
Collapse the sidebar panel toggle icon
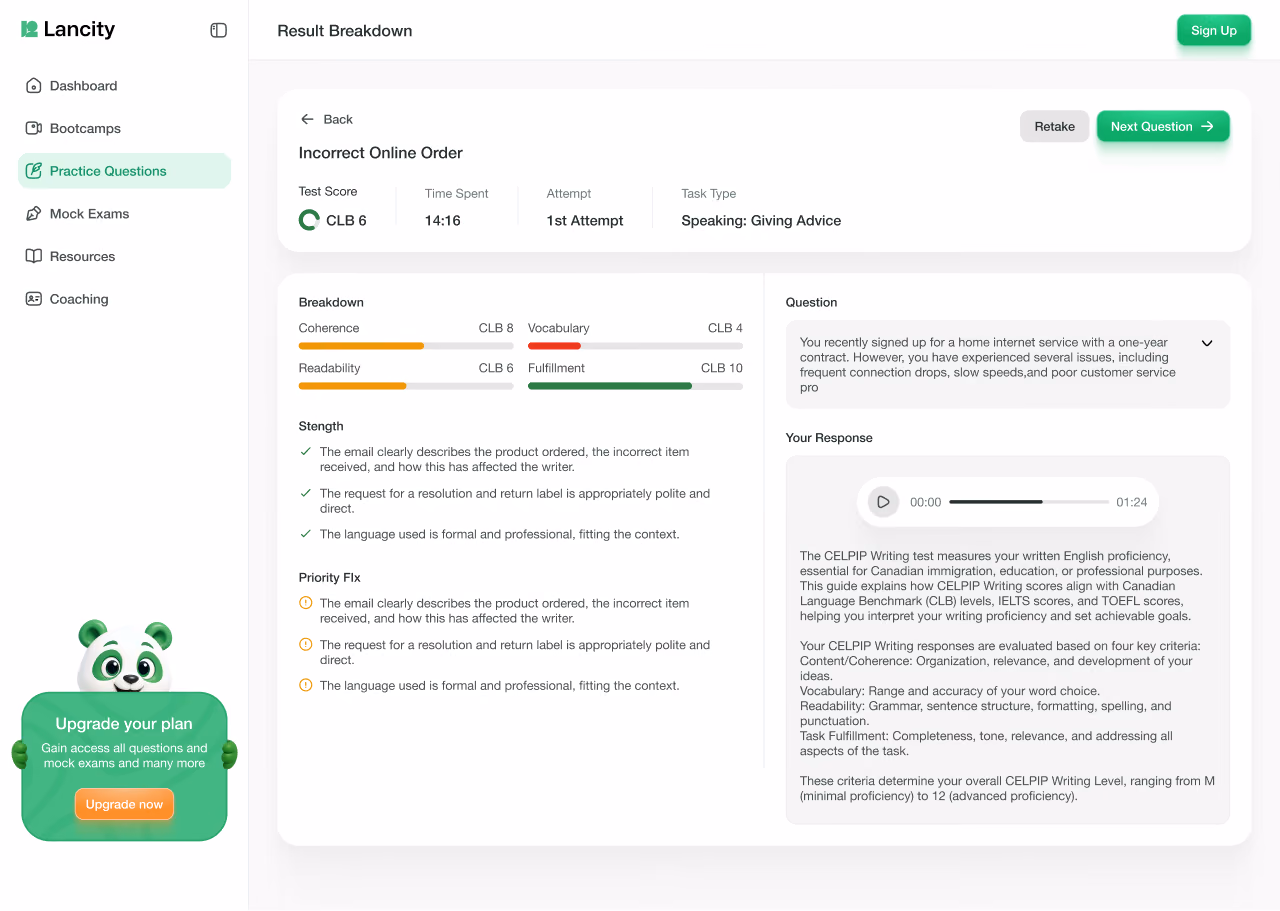coord(218,30)
